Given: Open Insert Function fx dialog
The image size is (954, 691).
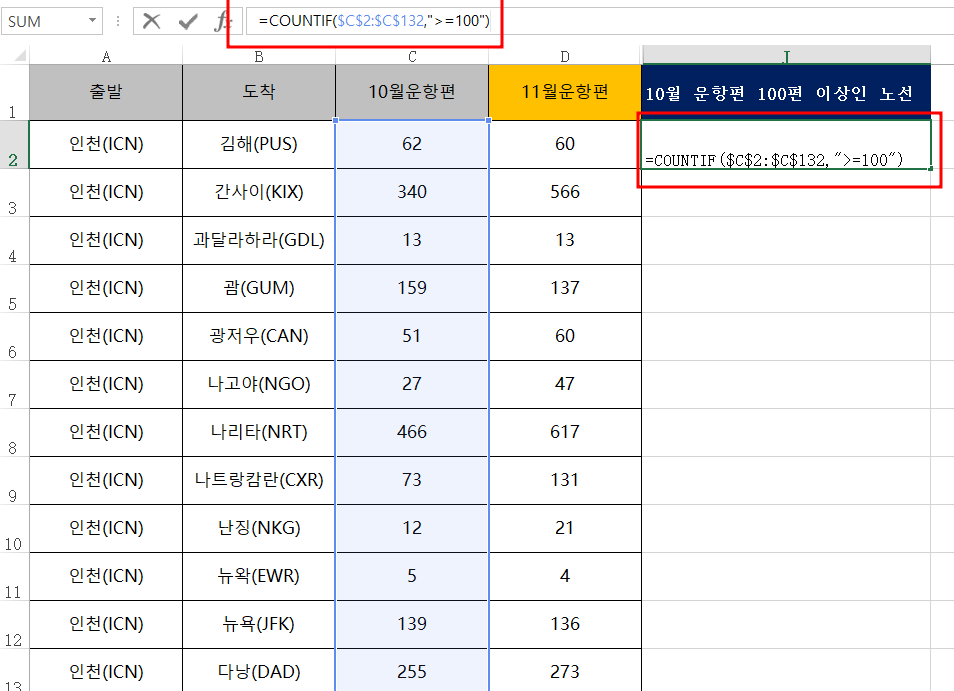Looking at the screenshot, I should click(222, 21).
